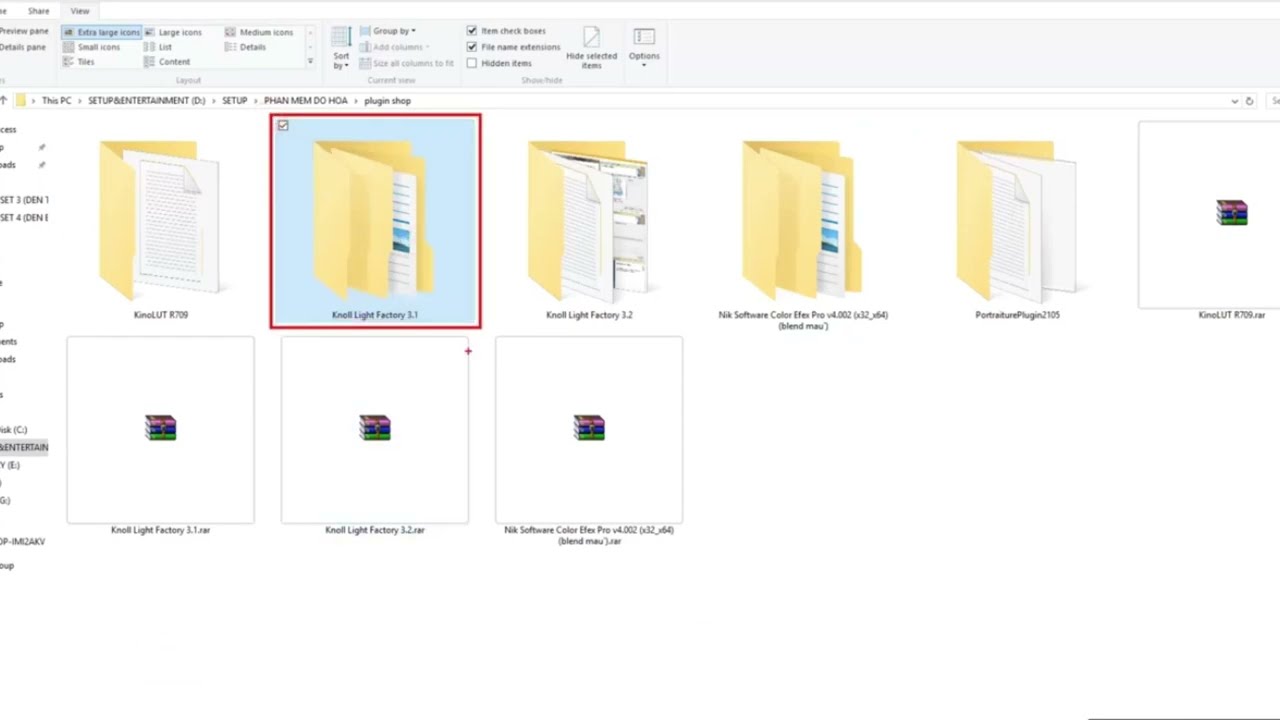The image size is (1280, 720).
Task: Open the PortraiturePlugin2105 folder
Action: pyautogui.click(x=1017, y=222)
